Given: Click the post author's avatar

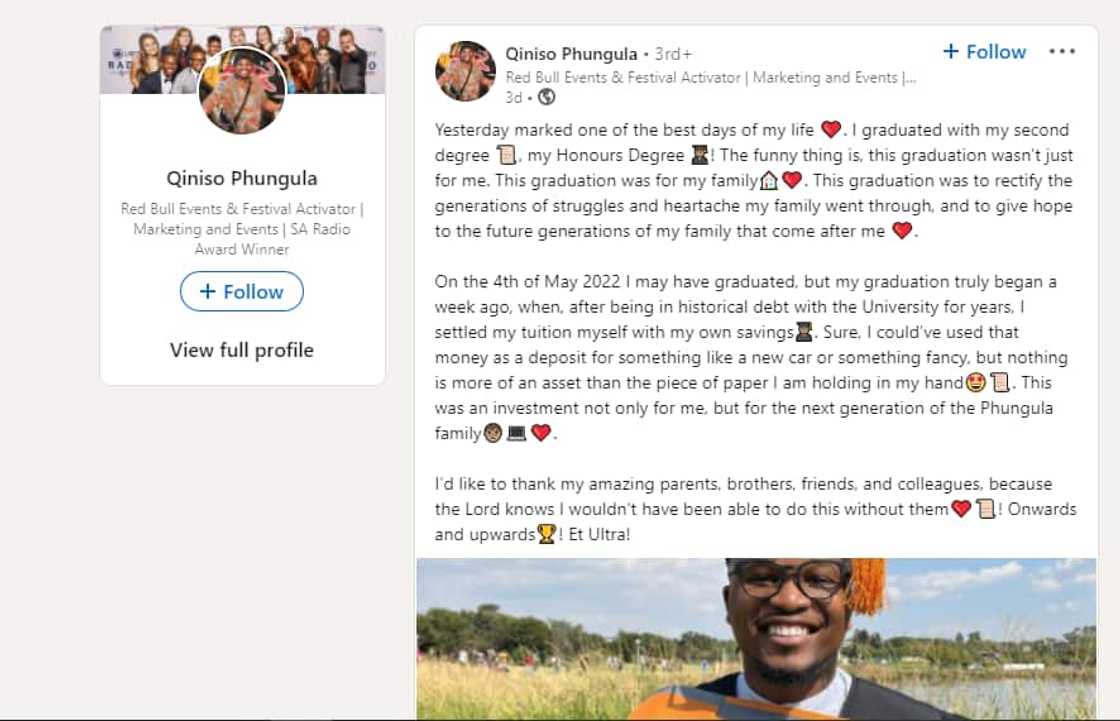Looking at the screenshot, I should point(466,70).
